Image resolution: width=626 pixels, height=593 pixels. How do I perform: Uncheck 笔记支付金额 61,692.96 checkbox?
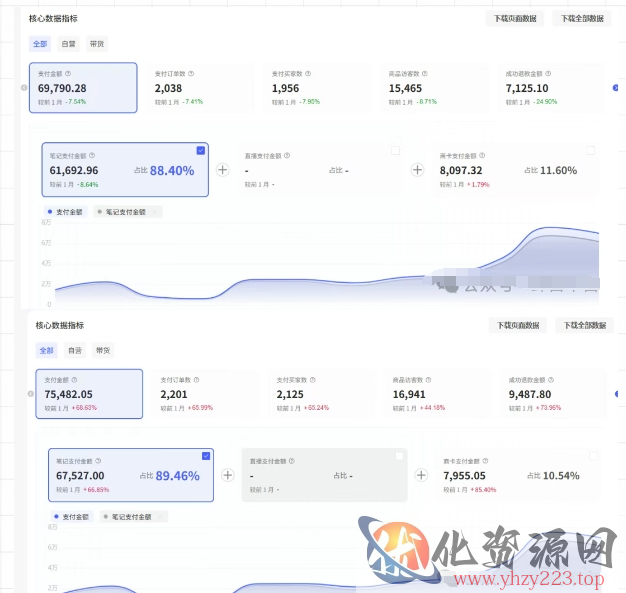[201, 151]
